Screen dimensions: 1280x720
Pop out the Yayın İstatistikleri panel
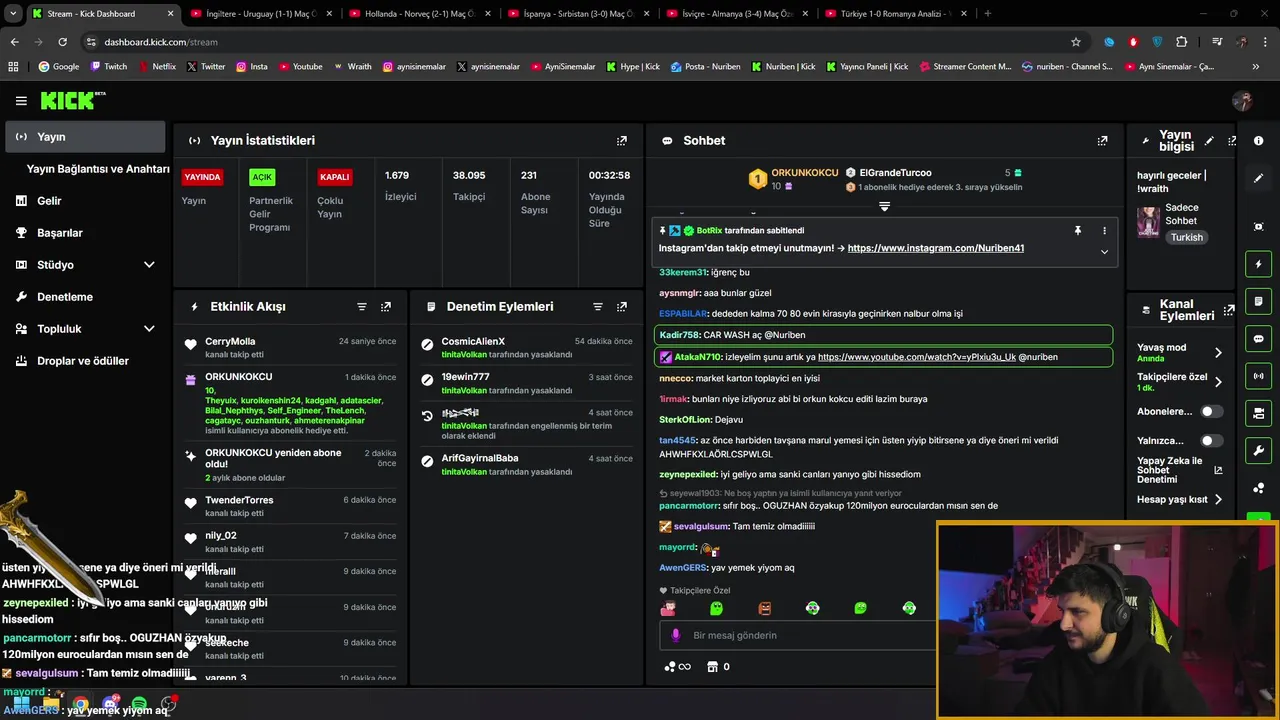[622, 141]
